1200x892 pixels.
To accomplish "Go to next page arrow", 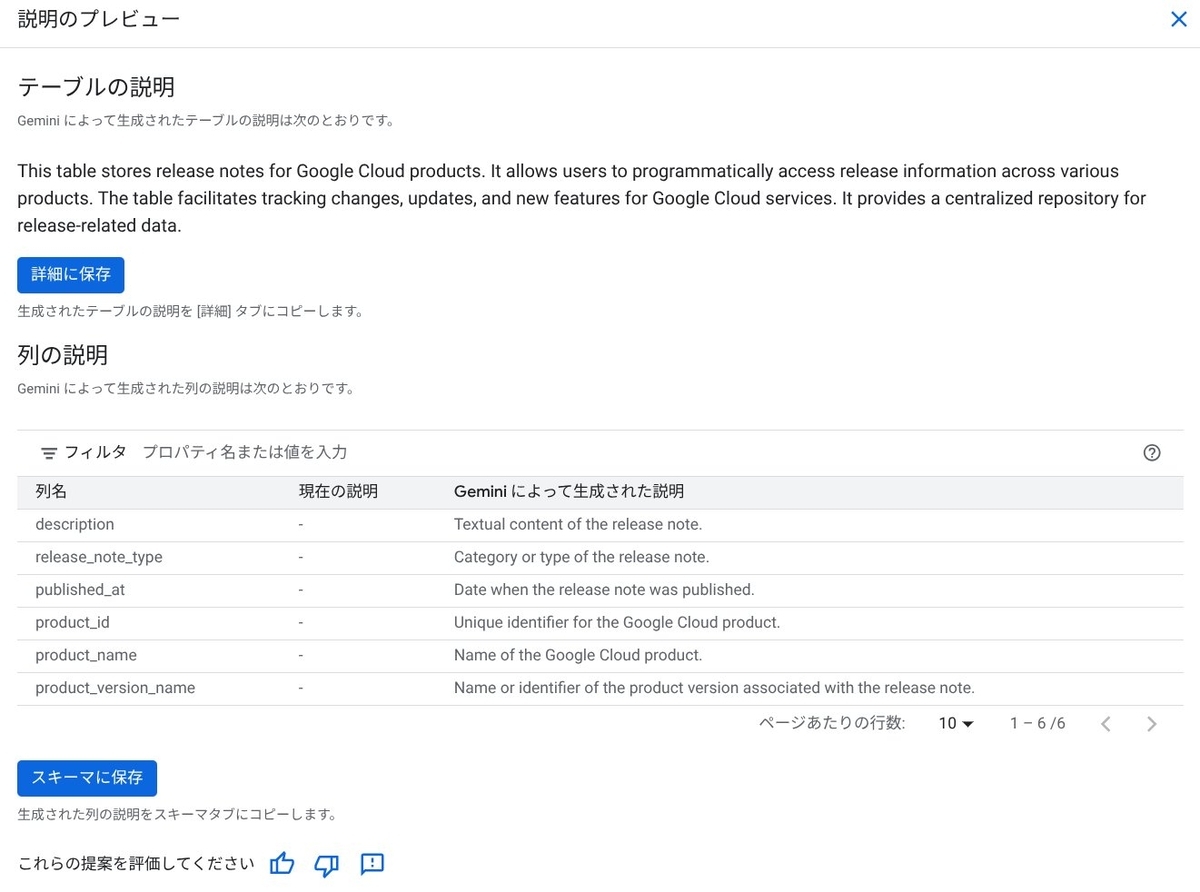I will coord(1152,724).
